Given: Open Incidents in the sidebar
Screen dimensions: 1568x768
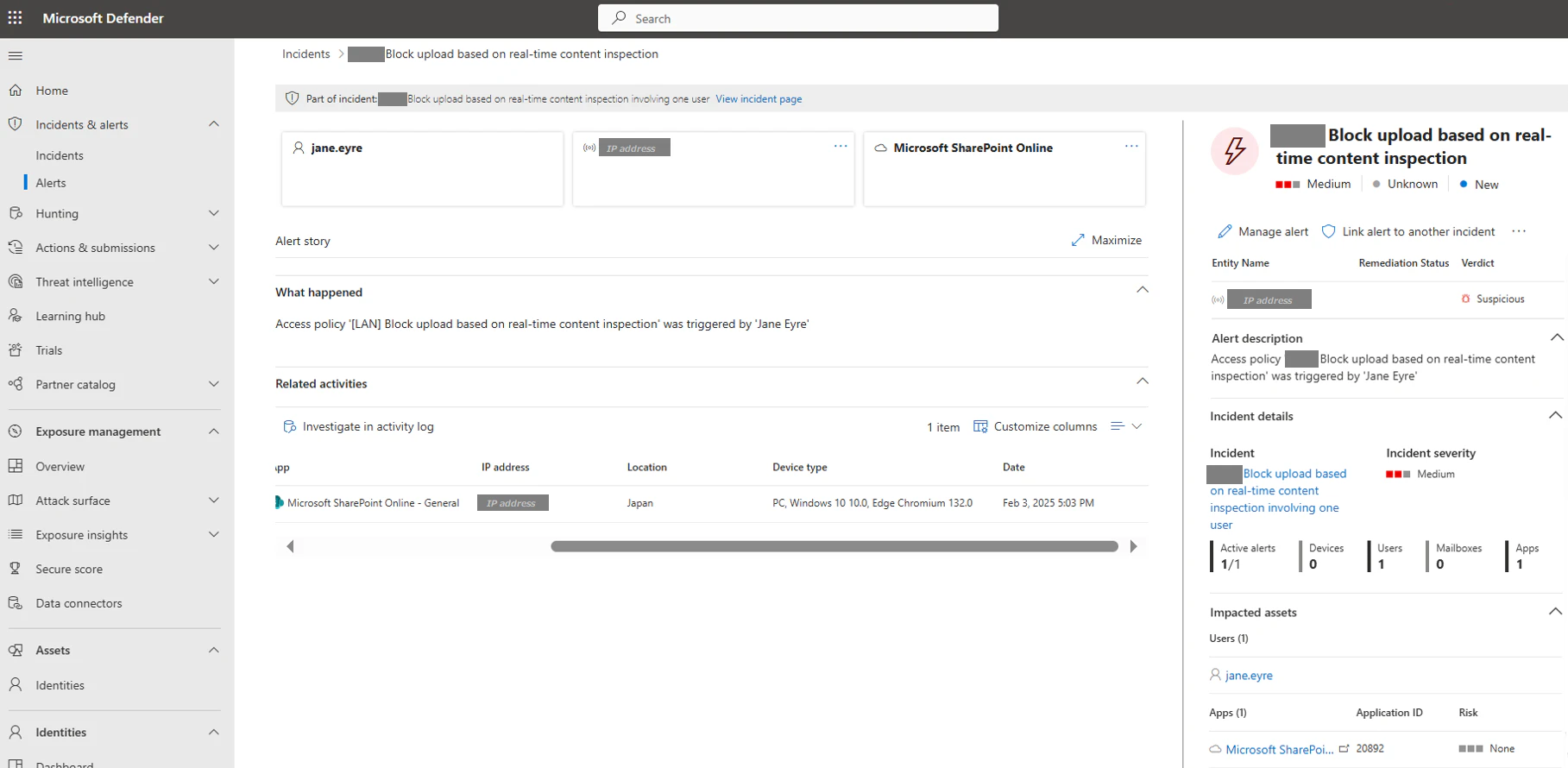Looking at the screenshot, I should pos(60,155).
